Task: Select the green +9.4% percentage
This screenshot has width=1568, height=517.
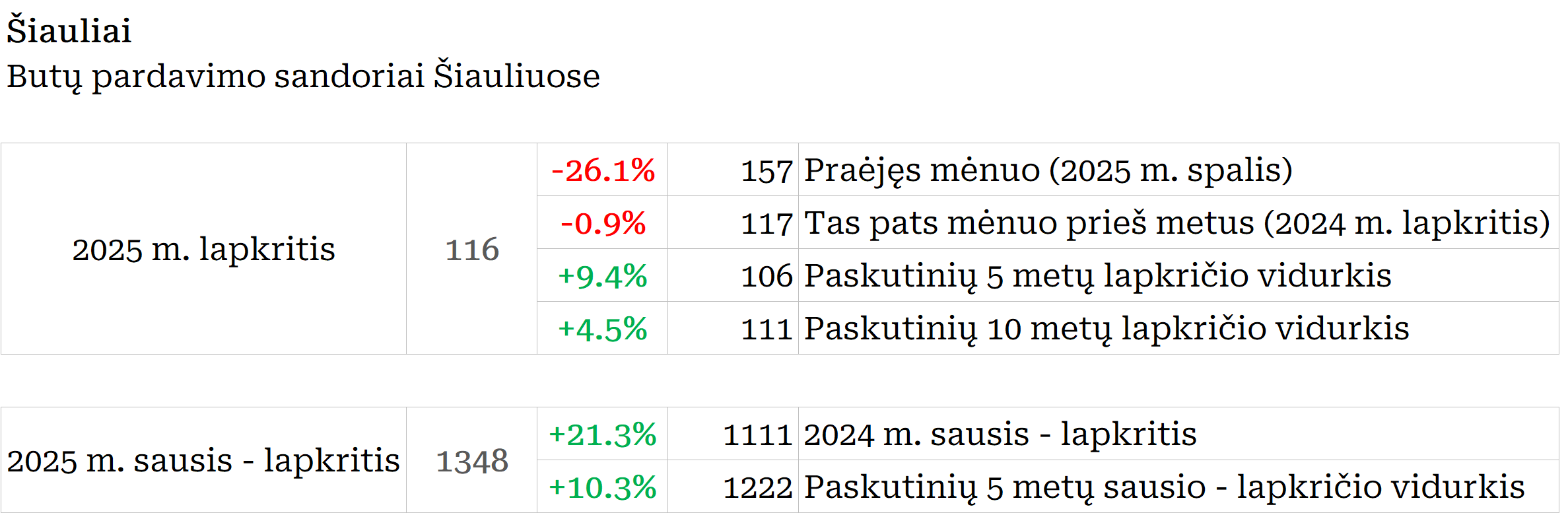Action: pos(603,276)
